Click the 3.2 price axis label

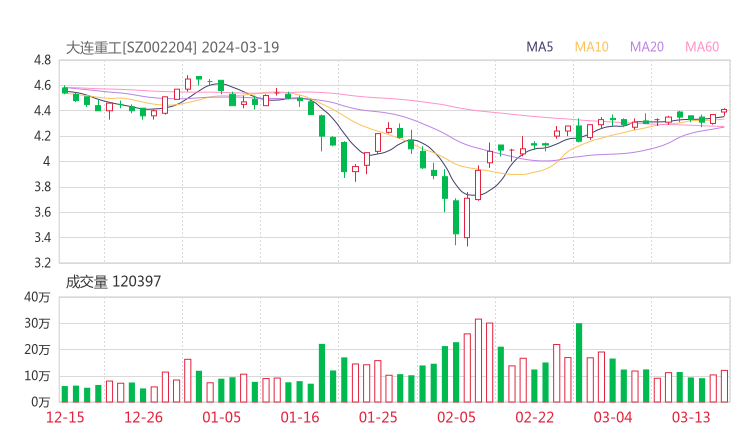coord(42,263)
